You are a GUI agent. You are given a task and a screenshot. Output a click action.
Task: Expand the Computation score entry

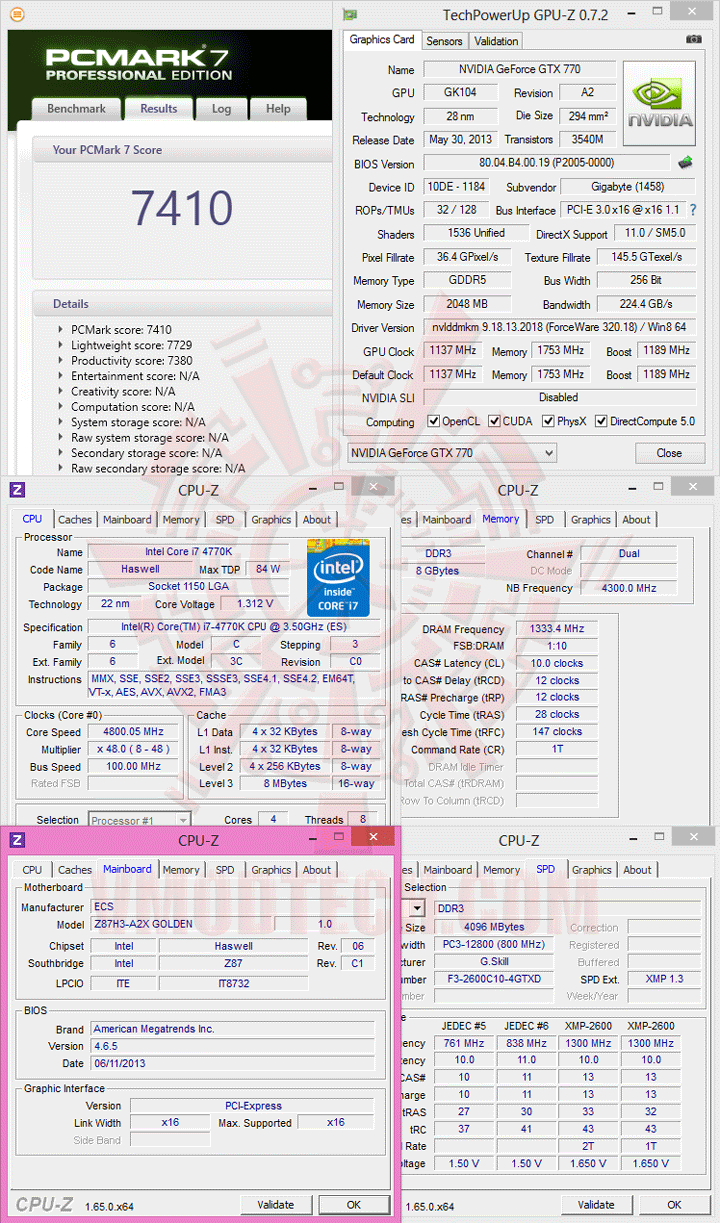tap(62, 407)
